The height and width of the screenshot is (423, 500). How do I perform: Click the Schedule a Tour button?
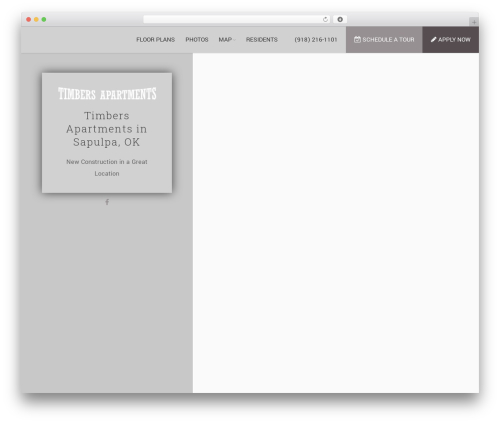pos(384,40)
